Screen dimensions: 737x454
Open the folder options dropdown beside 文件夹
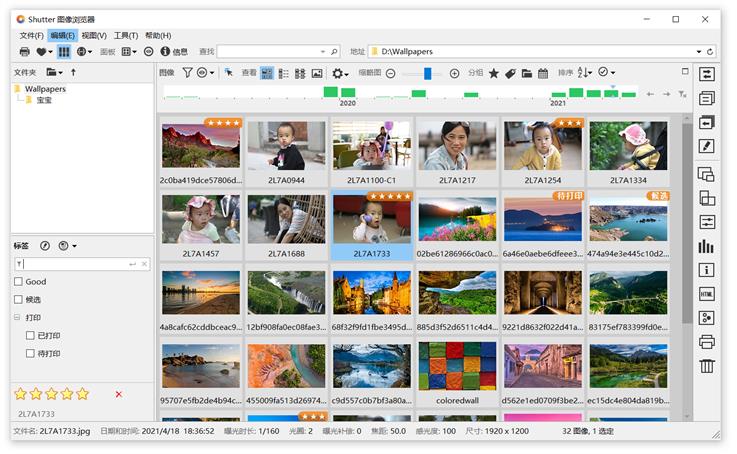(54, 72)
